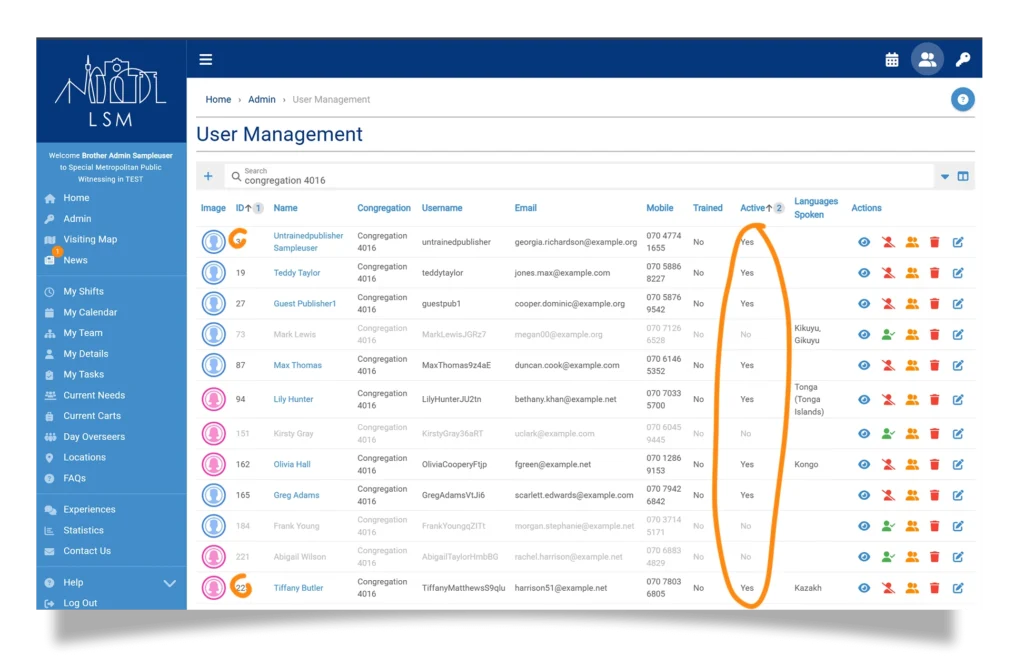
Task: Click email jones.max@example.com
Action: pyautogui.click(x=562, y=273)
